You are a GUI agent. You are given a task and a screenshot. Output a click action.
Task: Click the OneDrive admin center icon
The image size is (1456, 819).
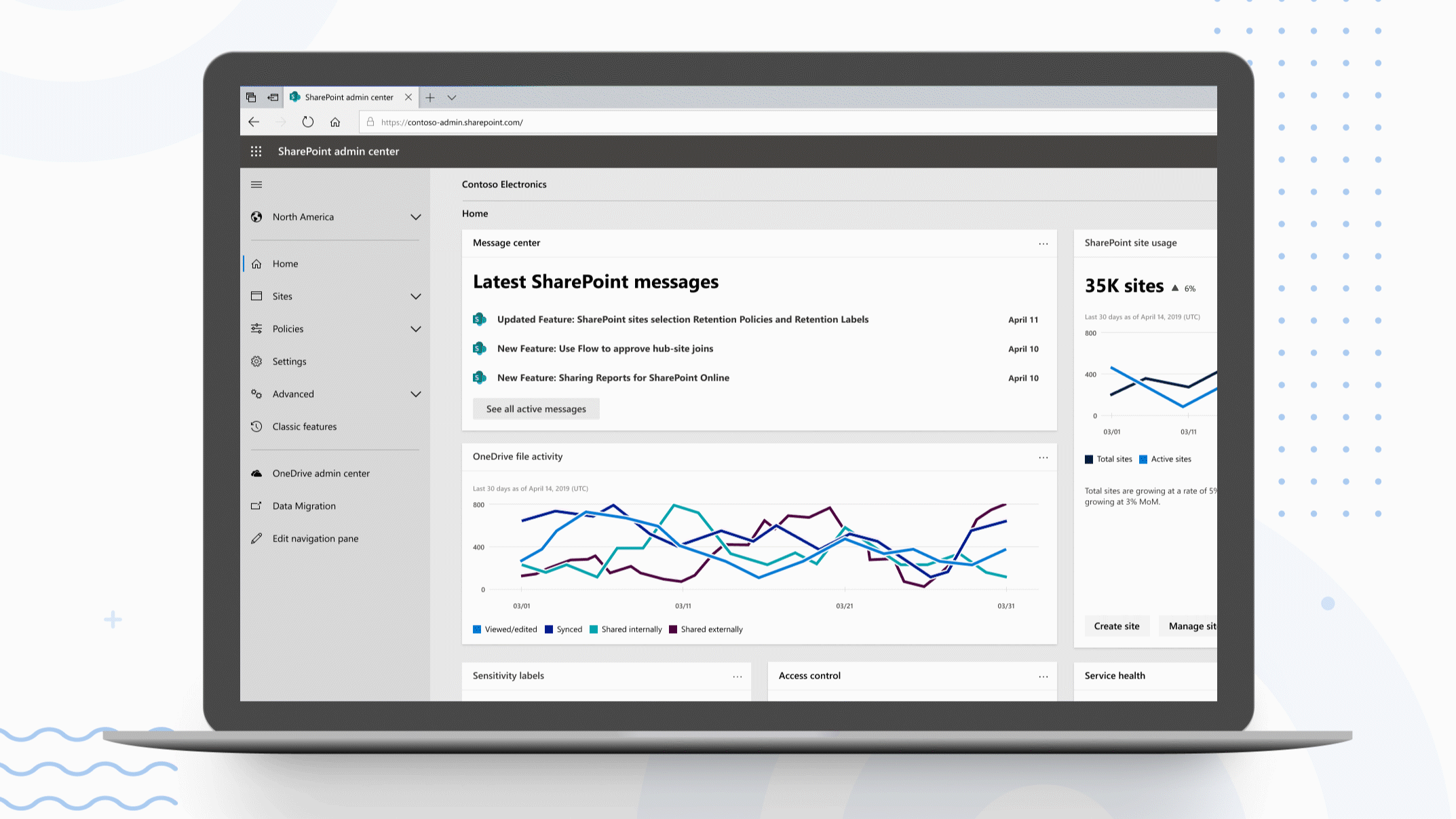coord(258,473)
